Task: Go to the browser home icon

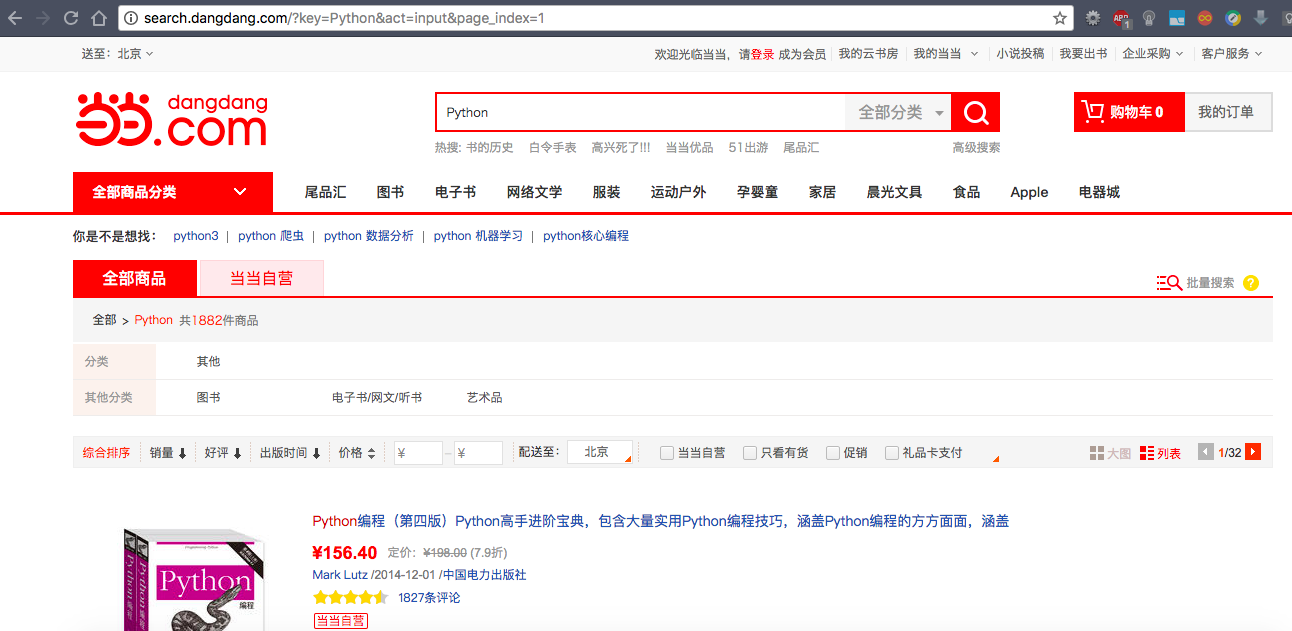Action: pos(98,18)
